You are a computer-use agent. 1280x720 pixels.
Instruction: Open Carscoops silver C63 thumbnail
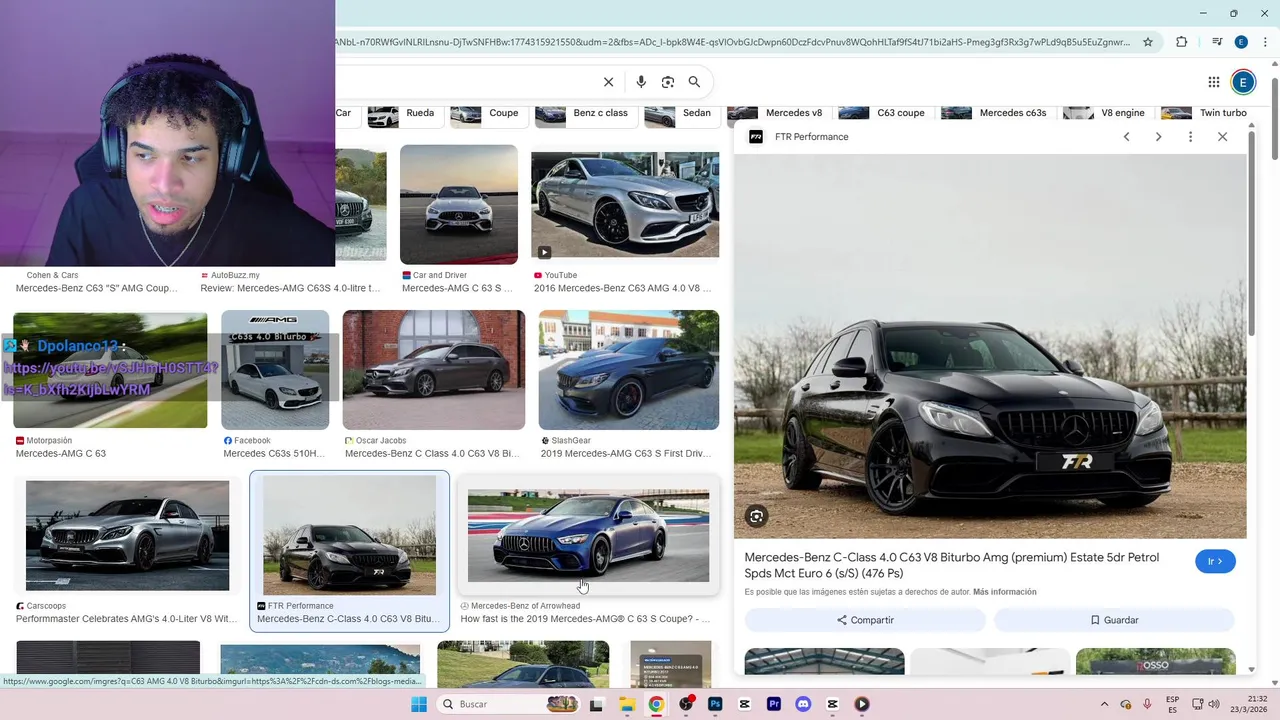(127, 536)
